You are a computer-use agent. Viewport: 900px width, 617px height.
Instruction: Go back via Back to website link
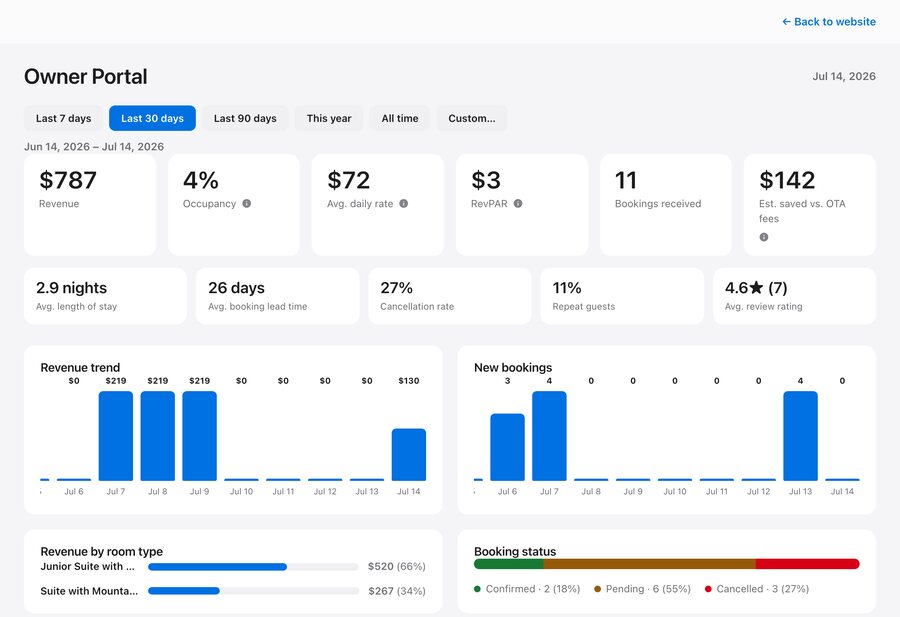(829, 22)
